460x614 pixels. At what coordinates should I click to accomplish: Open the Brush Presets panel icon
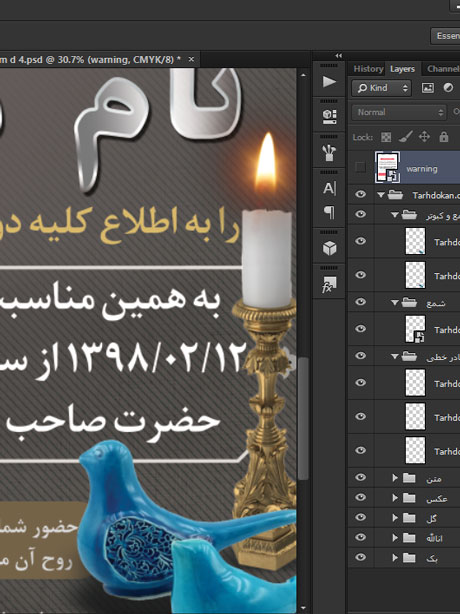click(x=329, y=152)
